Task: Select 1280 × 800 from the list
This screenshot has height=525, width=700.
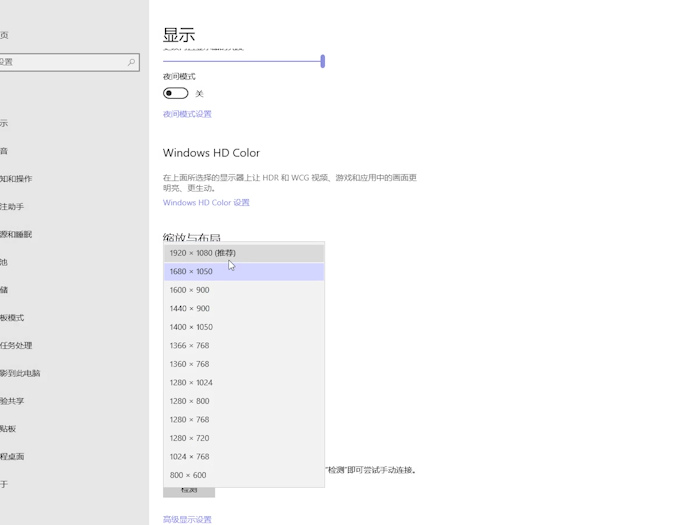Action: [x=244, y=401]
